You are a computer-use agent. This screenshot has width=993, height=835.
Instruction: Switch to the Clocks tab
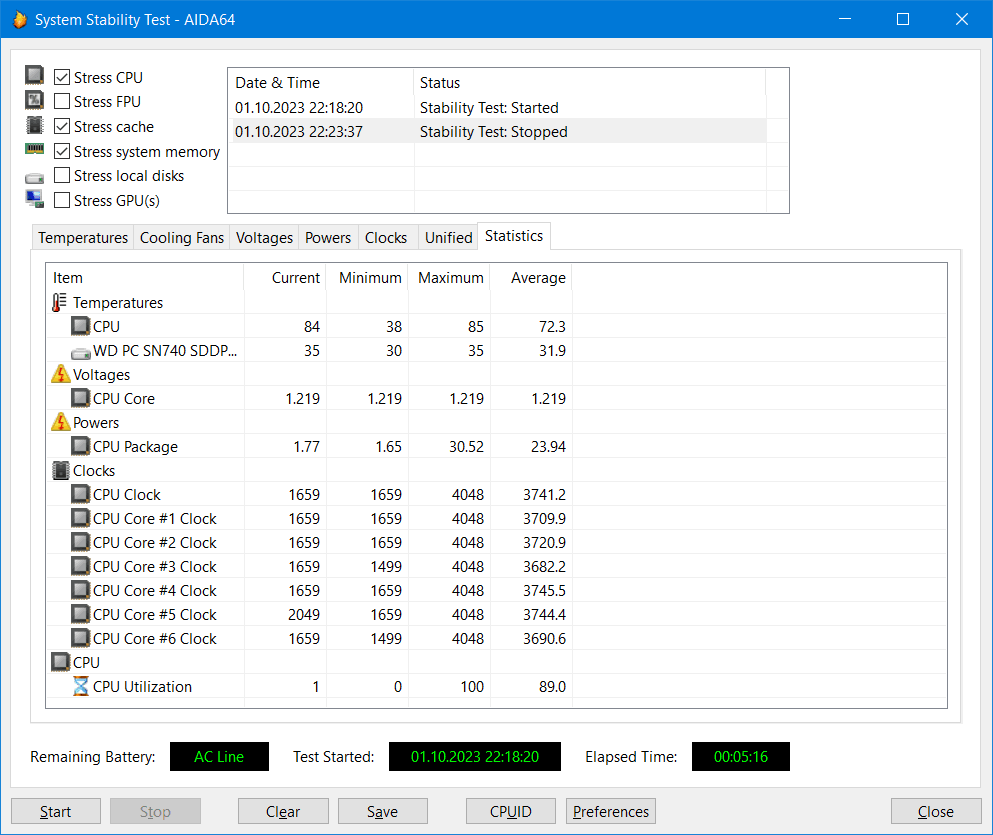click(386, 238)
